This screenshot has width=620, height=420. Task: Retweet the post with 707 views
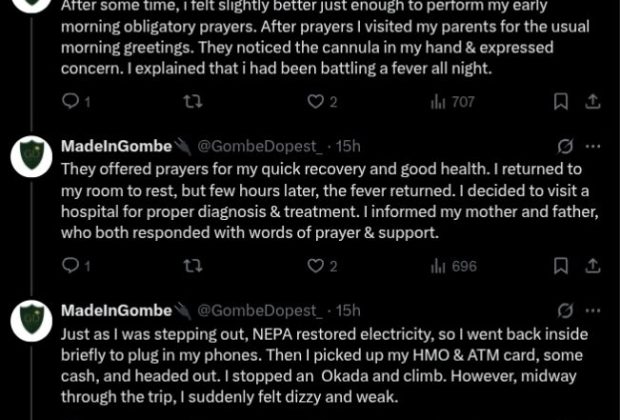coord(193,102)
